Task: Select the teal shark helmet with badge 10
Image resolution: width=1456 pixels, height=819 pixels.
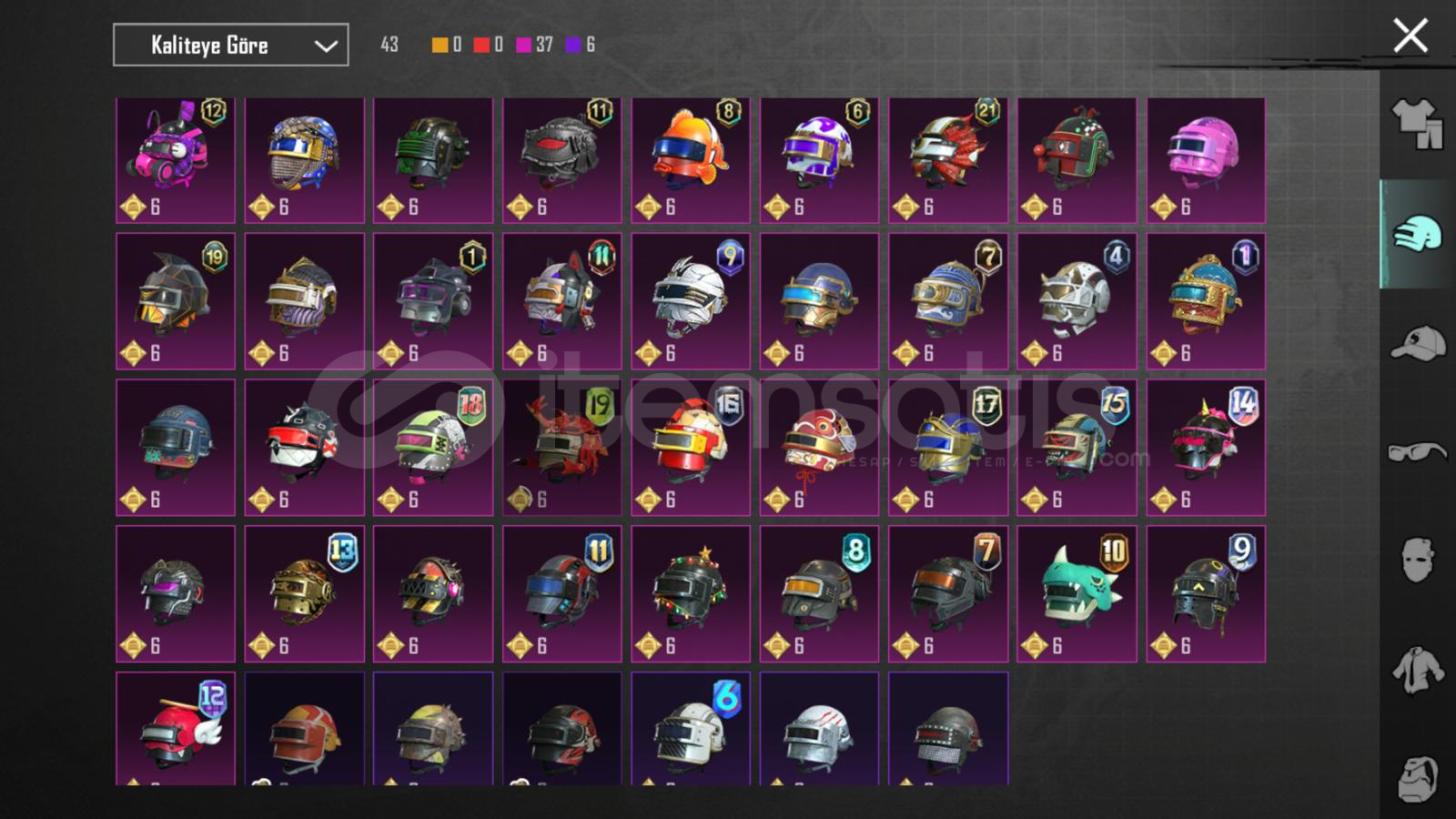Action: 1077,593
